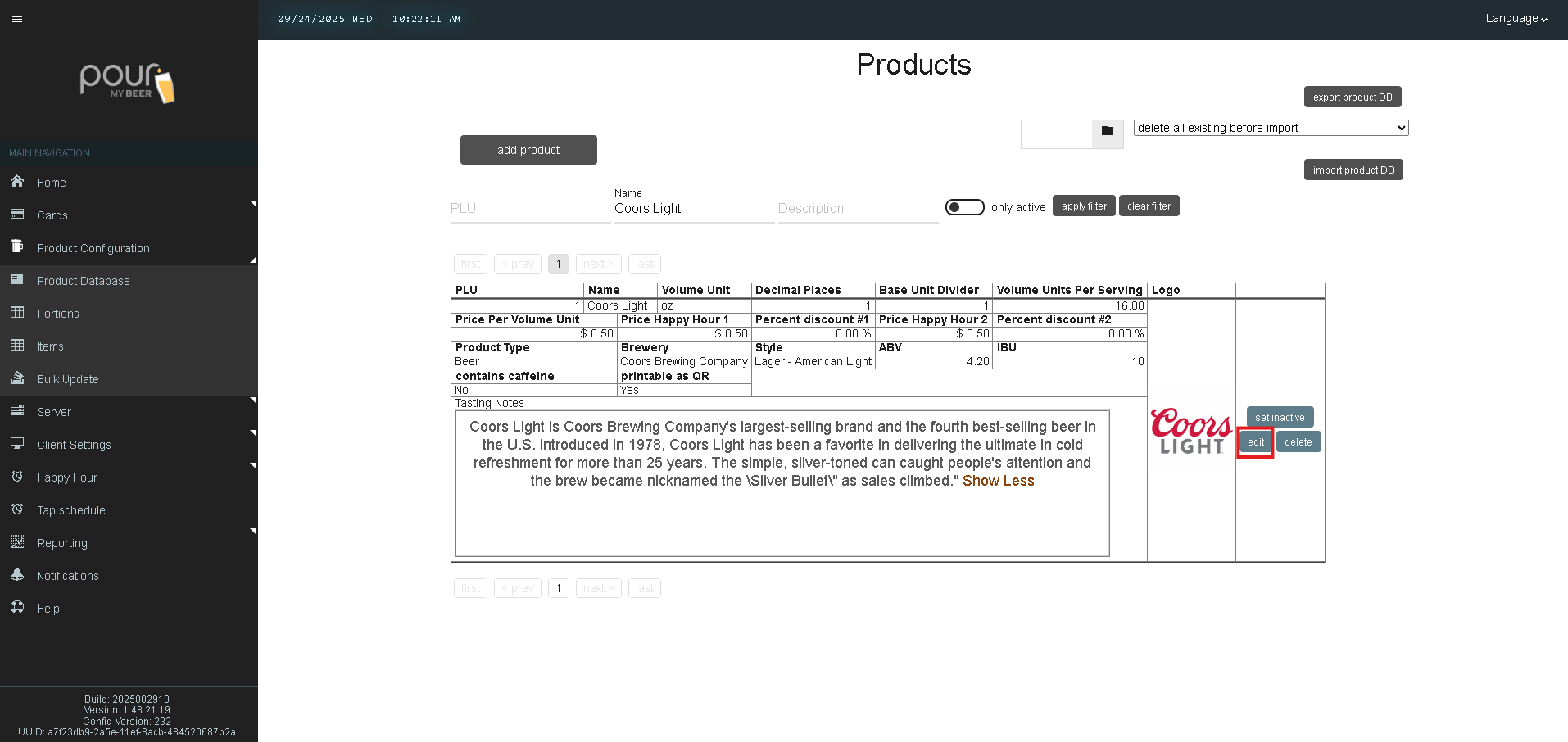The height and width of the screenshot is (742, 1568).
Task: Click edit for Coors Light product
Action: (x=1255, y=442)
